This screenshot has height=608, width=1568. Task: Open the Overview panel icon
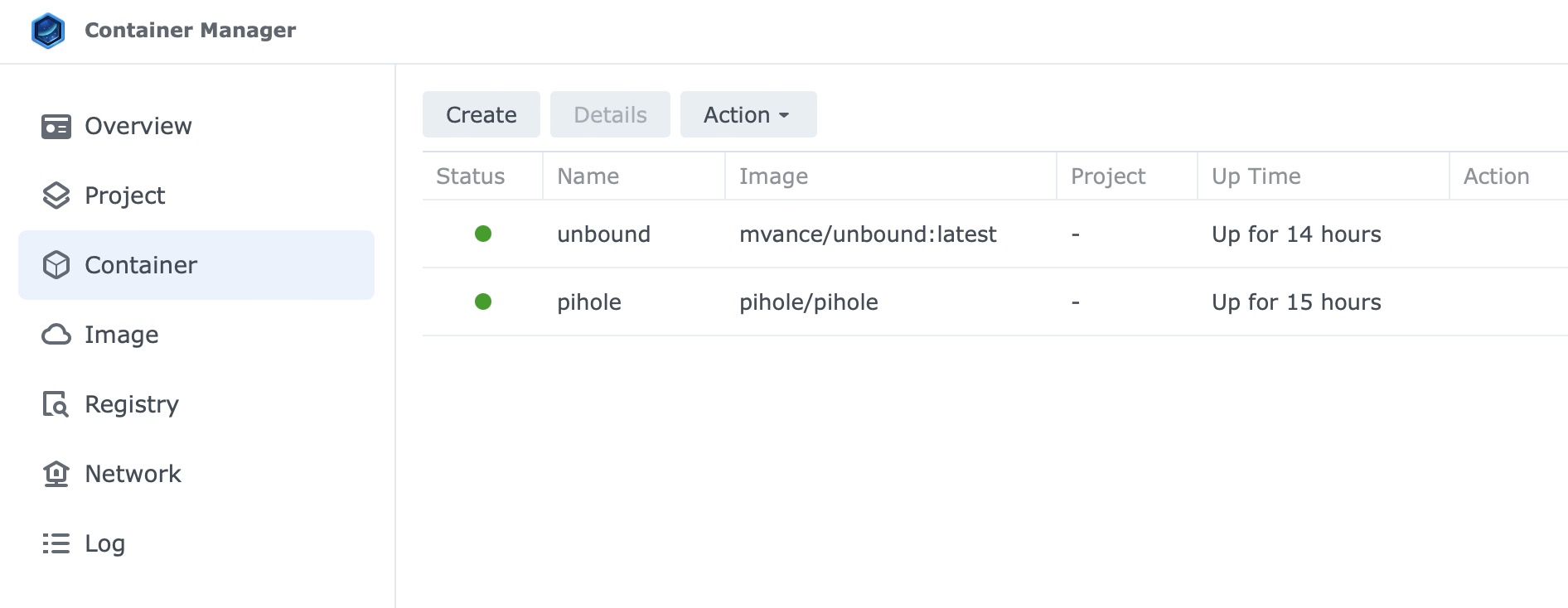(56, 127)
